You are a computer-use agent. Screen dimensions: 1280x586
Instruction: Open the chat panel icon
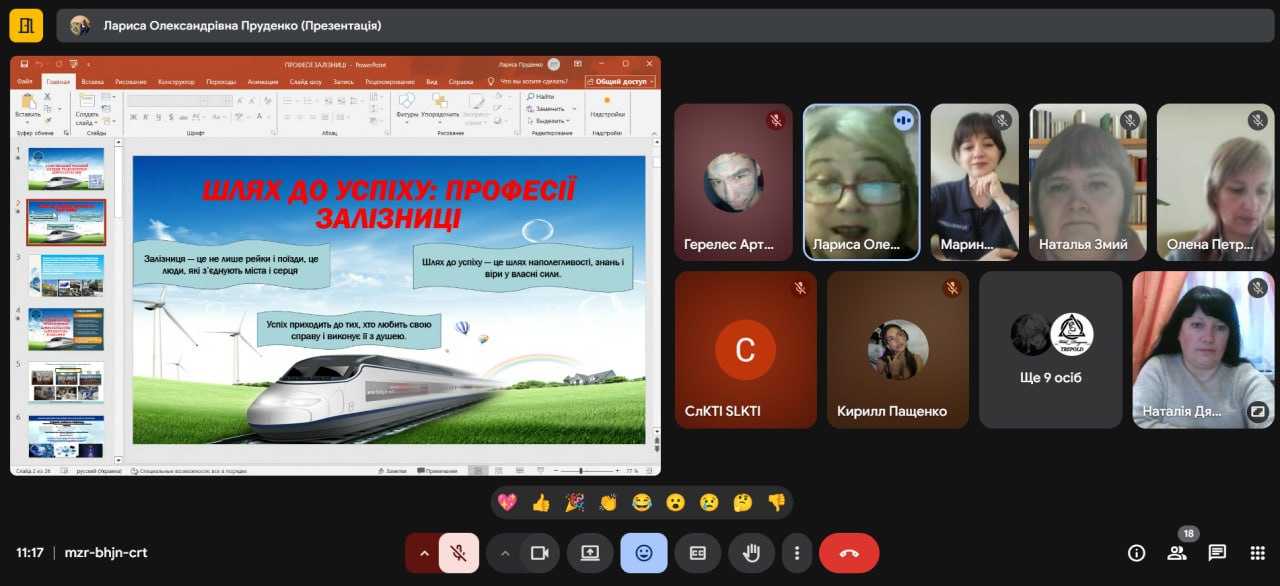(x=1217, y=553)
